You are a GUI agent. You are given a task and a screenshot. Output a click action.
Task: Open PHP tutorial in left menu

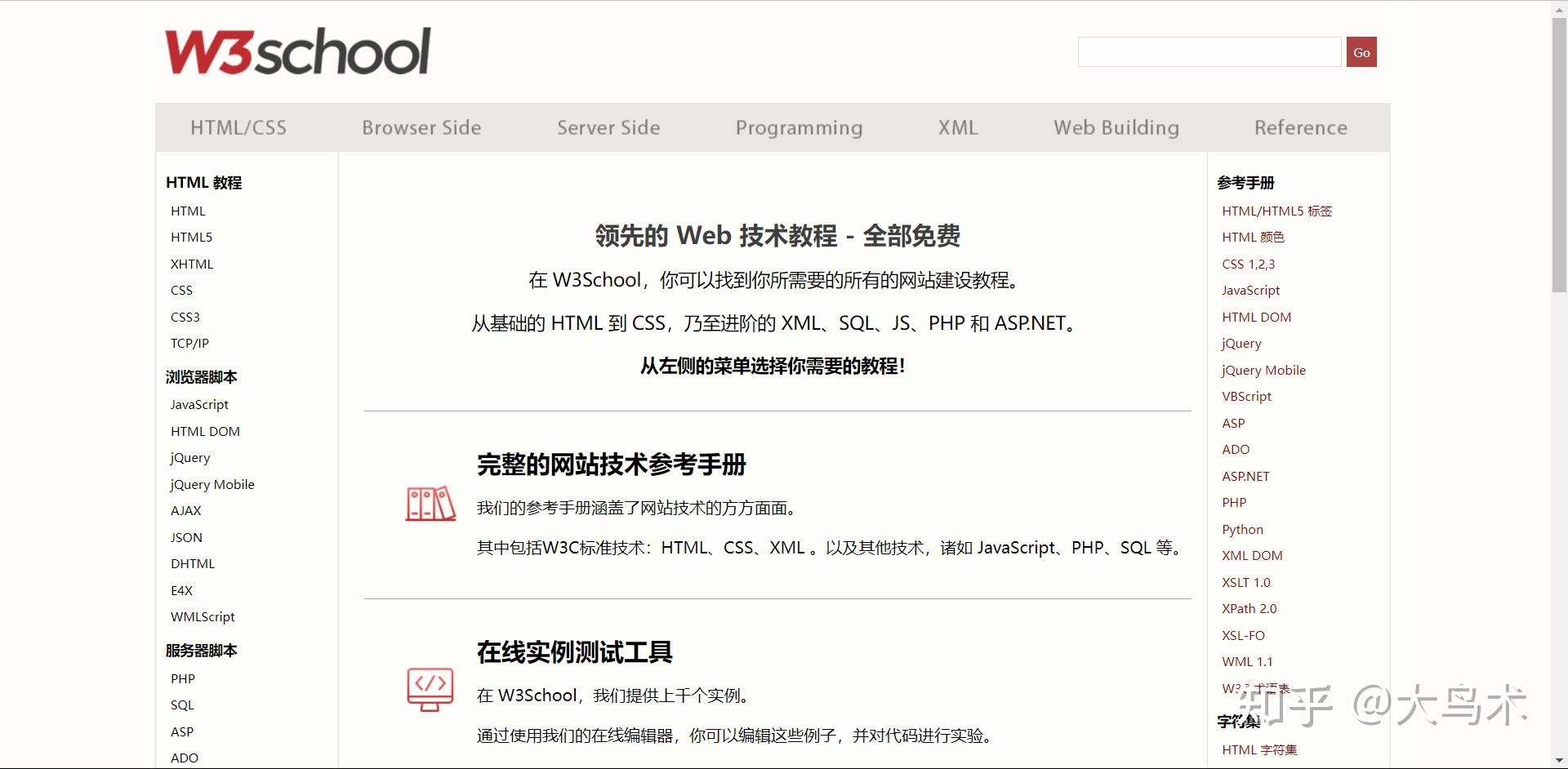tap(183, 678)
